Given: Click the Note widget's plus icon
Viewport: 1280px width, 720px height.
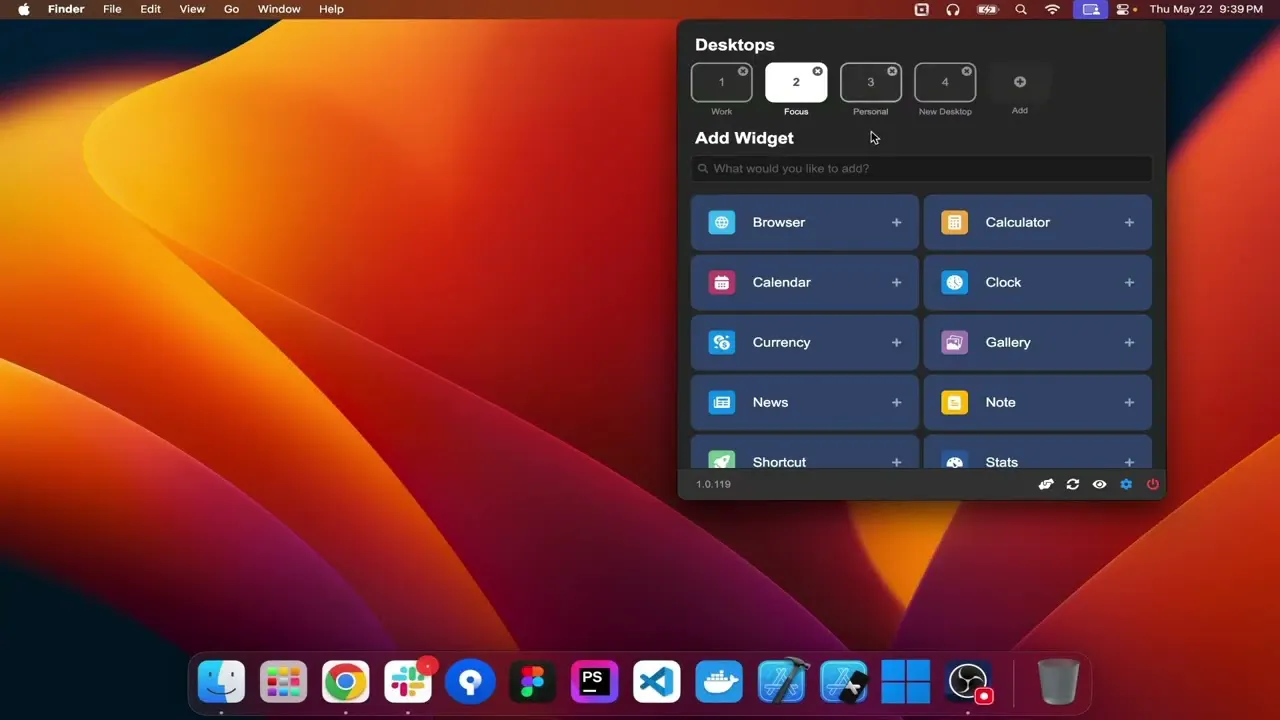Looking at the screenshot, I should click(1129, 402).
